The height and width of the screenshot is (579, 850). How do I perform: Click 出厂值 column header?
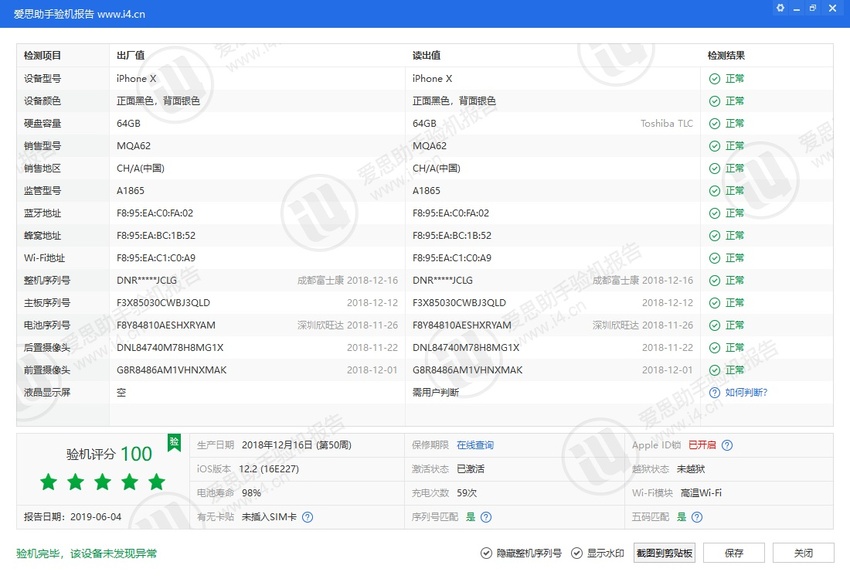click(x=131, y=55)
